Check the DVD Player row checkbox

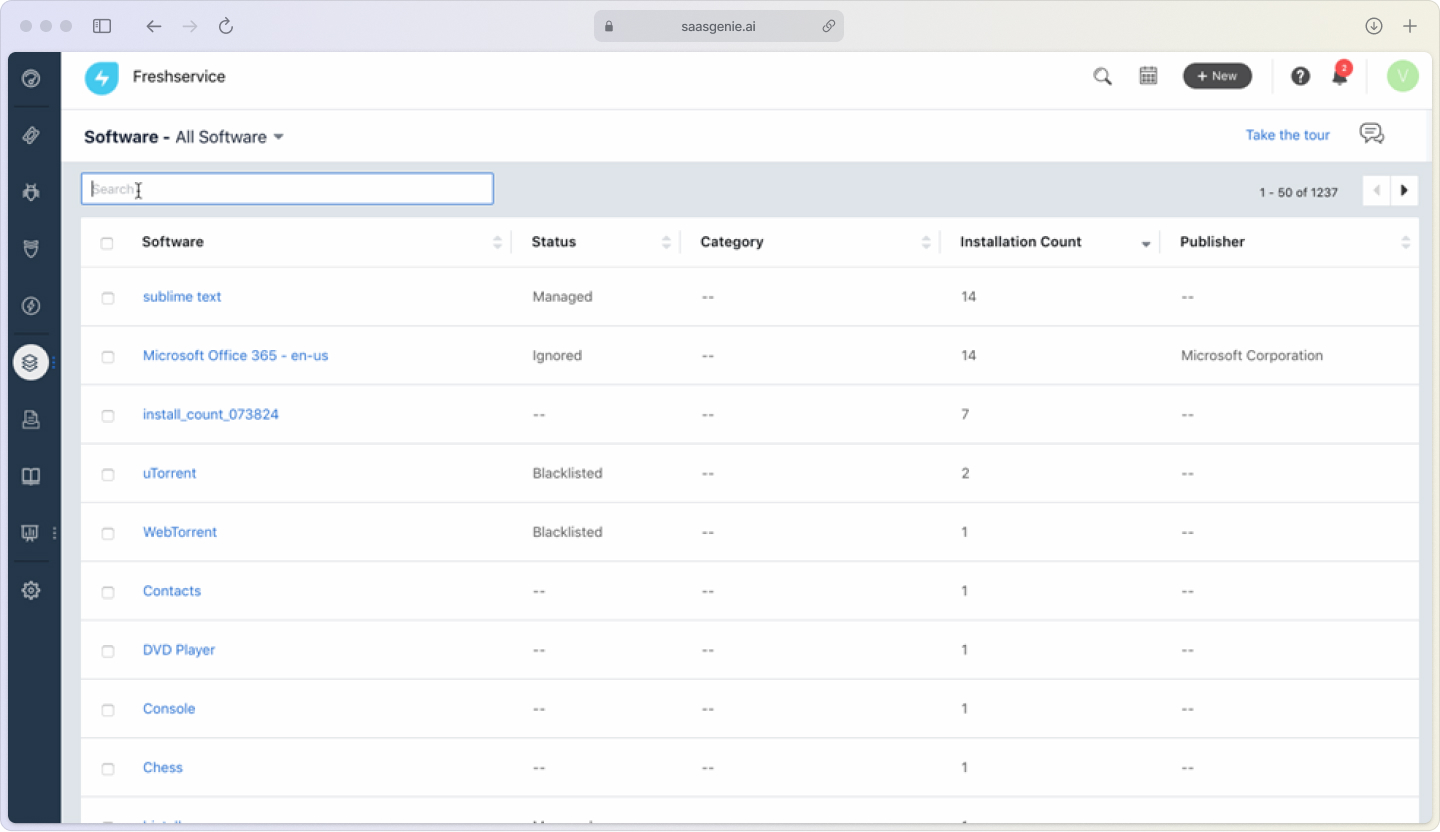pyautogui.click(x=108, y=652)
